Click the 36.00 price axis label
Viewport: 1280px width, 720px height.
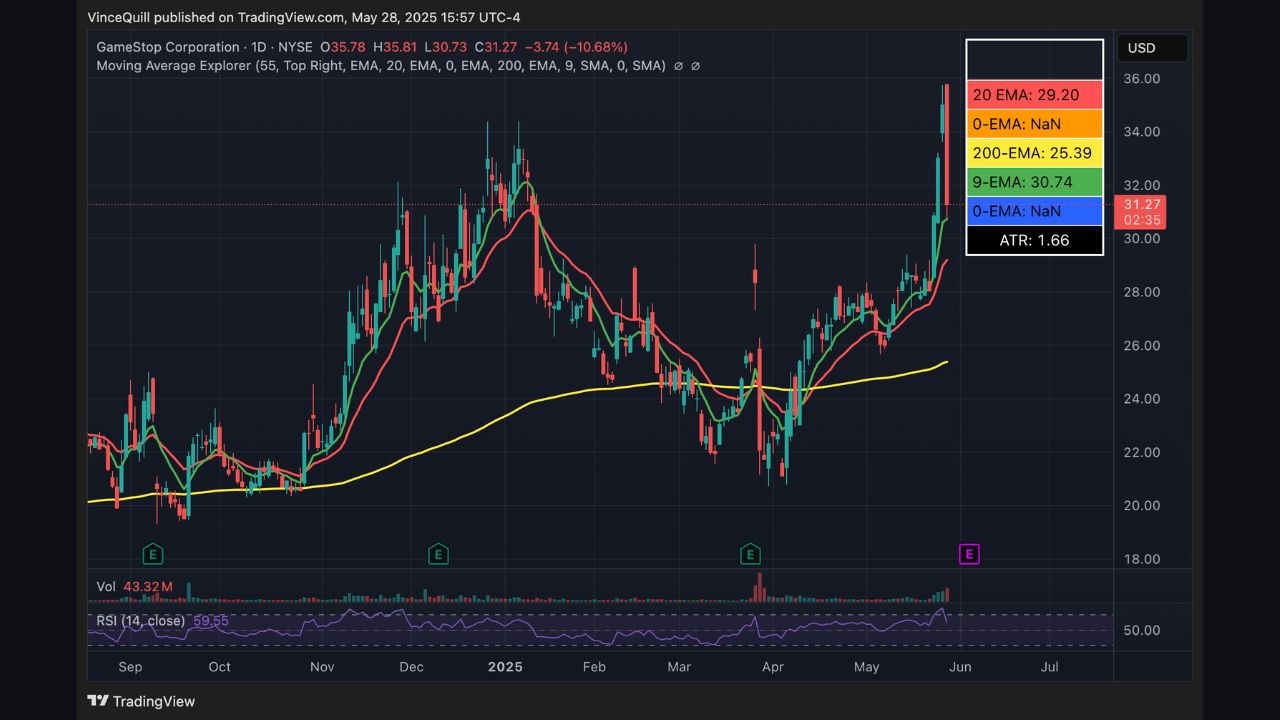(1141, 79)
